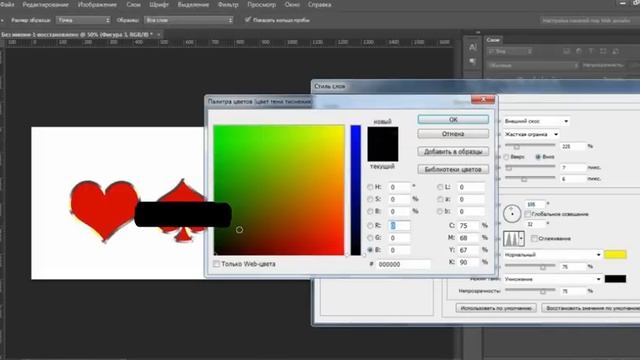
Task: Open the 'Внешний скос' style dropdown
Action: coord(536,121)
